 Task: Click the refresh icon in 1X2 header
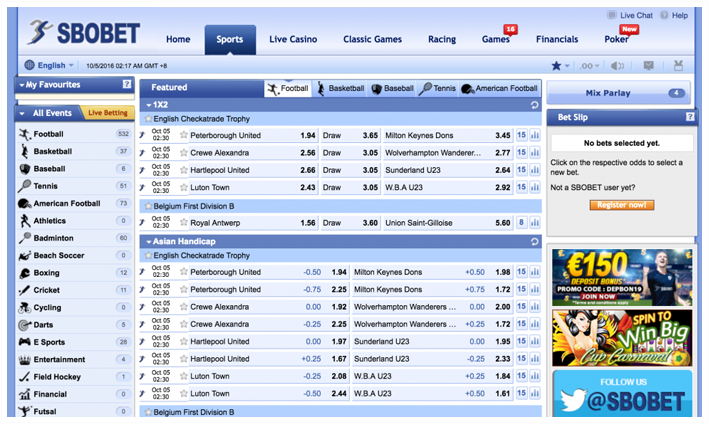coord(534,104)
